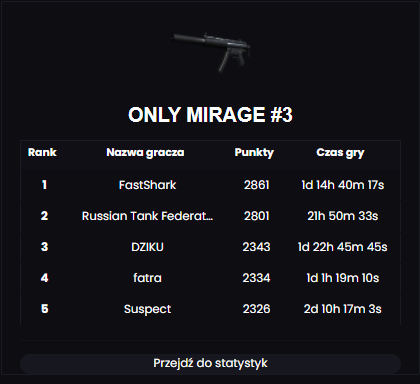Sort by the Nazwa gracza column header
Screen dimensions: 420x384
(145, 153)
